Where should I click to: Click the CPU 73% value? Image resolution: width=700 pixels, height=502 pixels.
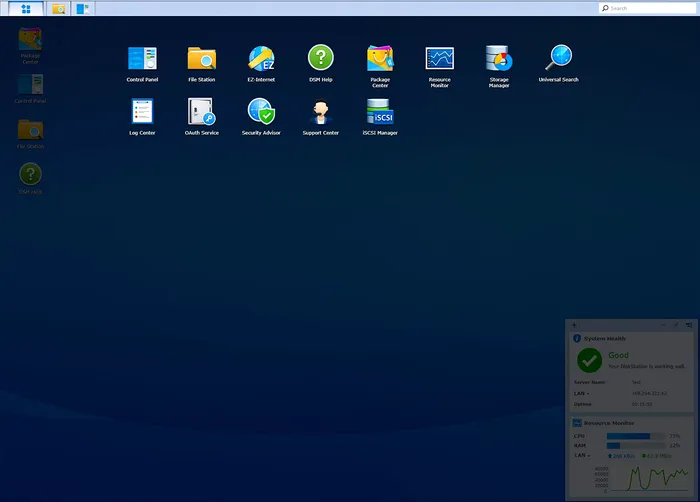(675, 436)
